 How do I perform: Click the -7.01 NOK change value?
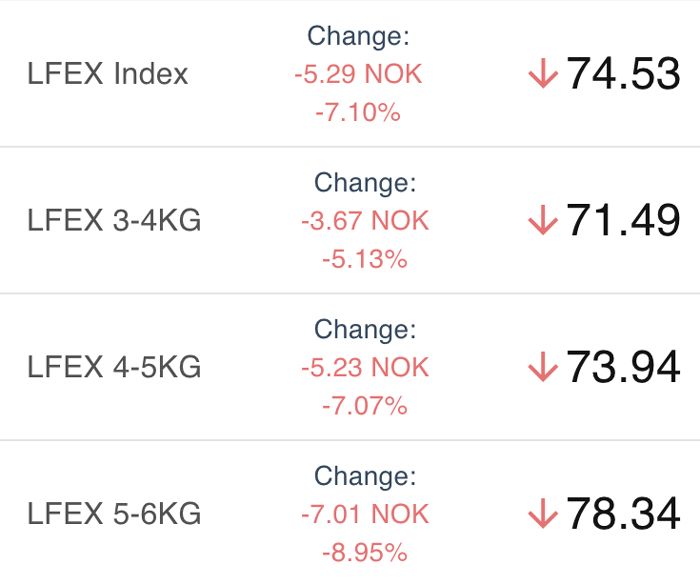pyautogui.click(x=365, y=514)
